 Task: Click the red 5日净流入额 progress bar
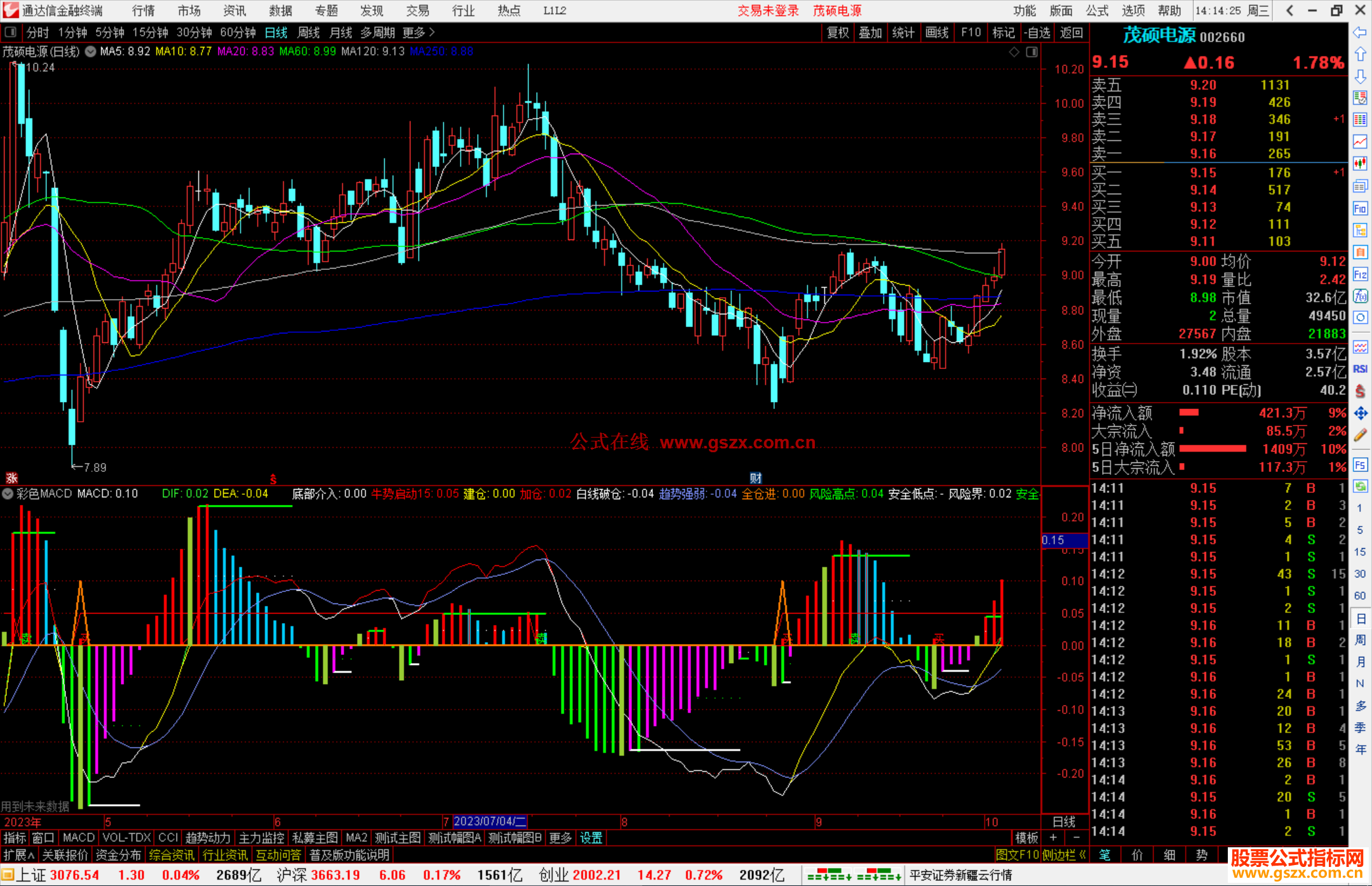[1213, 449]
